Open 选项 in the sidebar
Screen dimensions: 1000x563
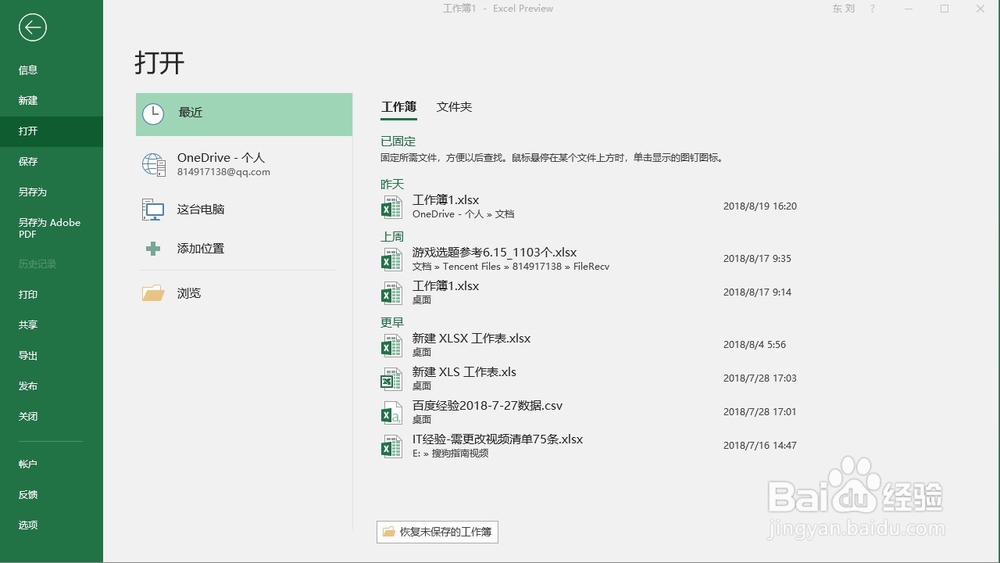pos(28,526)
